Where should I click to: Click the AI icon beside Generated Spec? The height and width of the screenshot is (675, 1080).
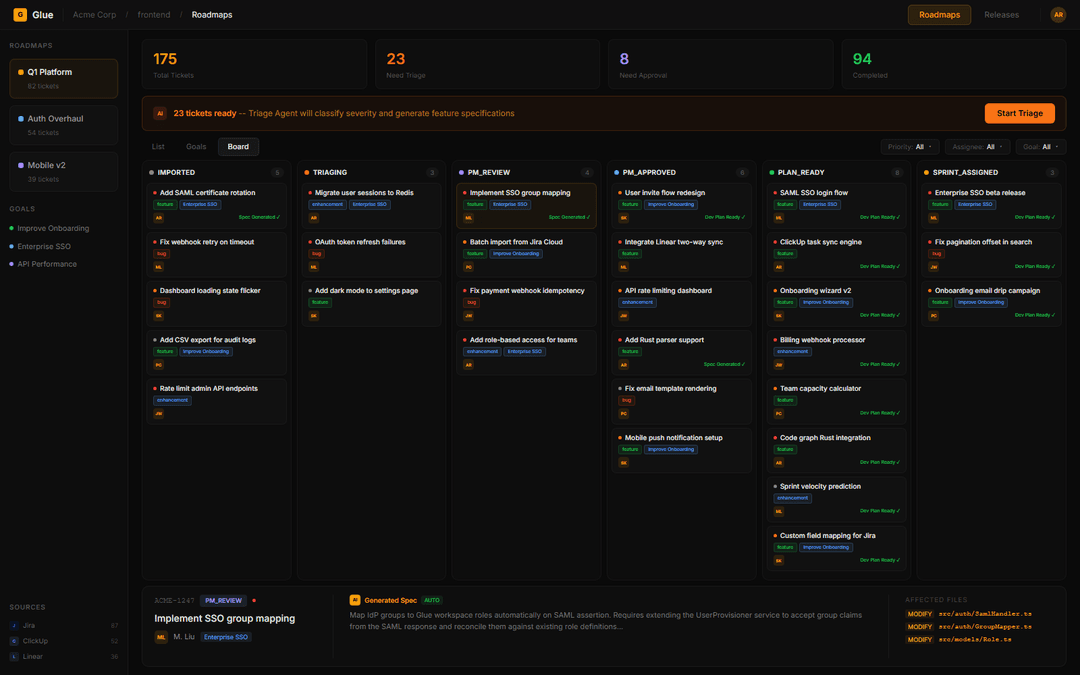coord(355,600)
